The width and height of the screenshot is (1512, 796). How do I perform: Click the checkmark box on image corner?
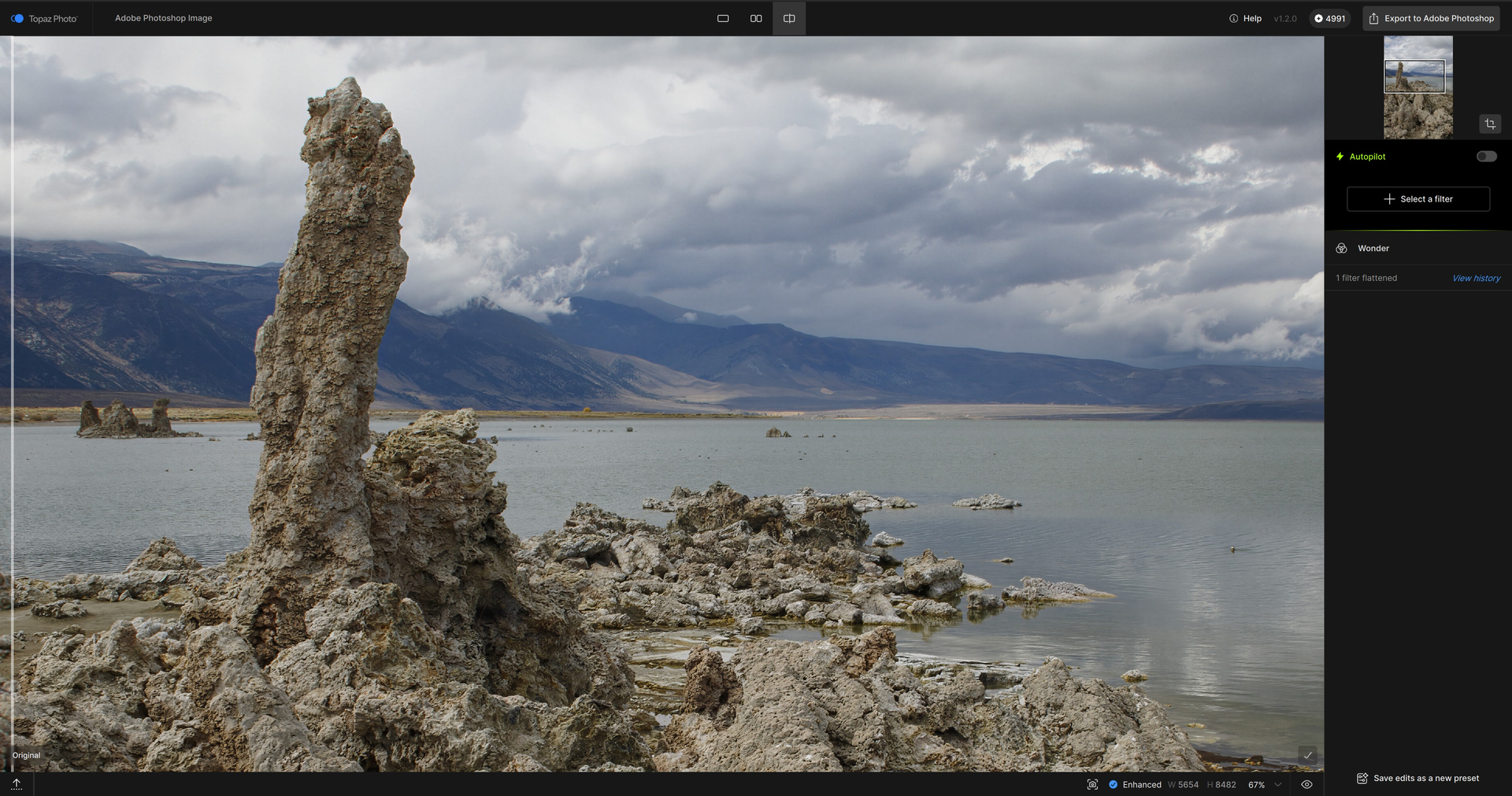point(1307,755)
